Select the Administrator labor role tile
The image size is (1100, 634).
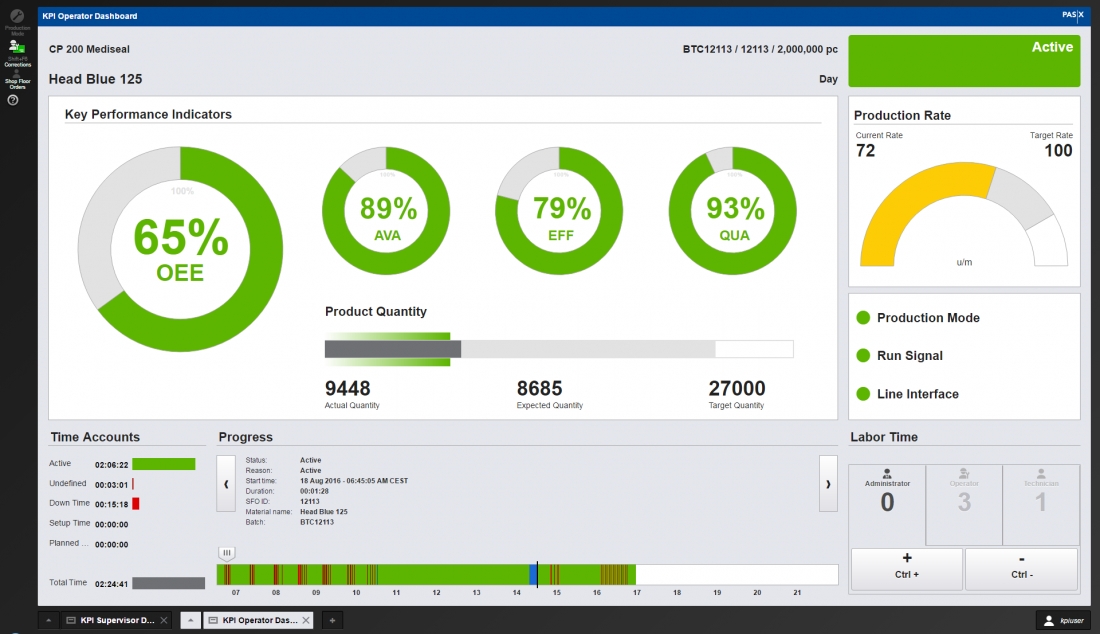pyautogui.click(x=887, y=504)
